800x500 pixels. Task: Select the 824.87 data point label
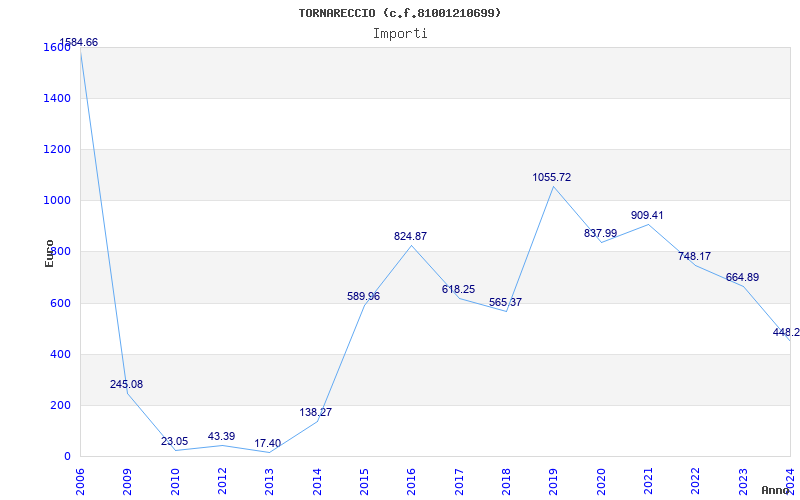click(410, 236)
